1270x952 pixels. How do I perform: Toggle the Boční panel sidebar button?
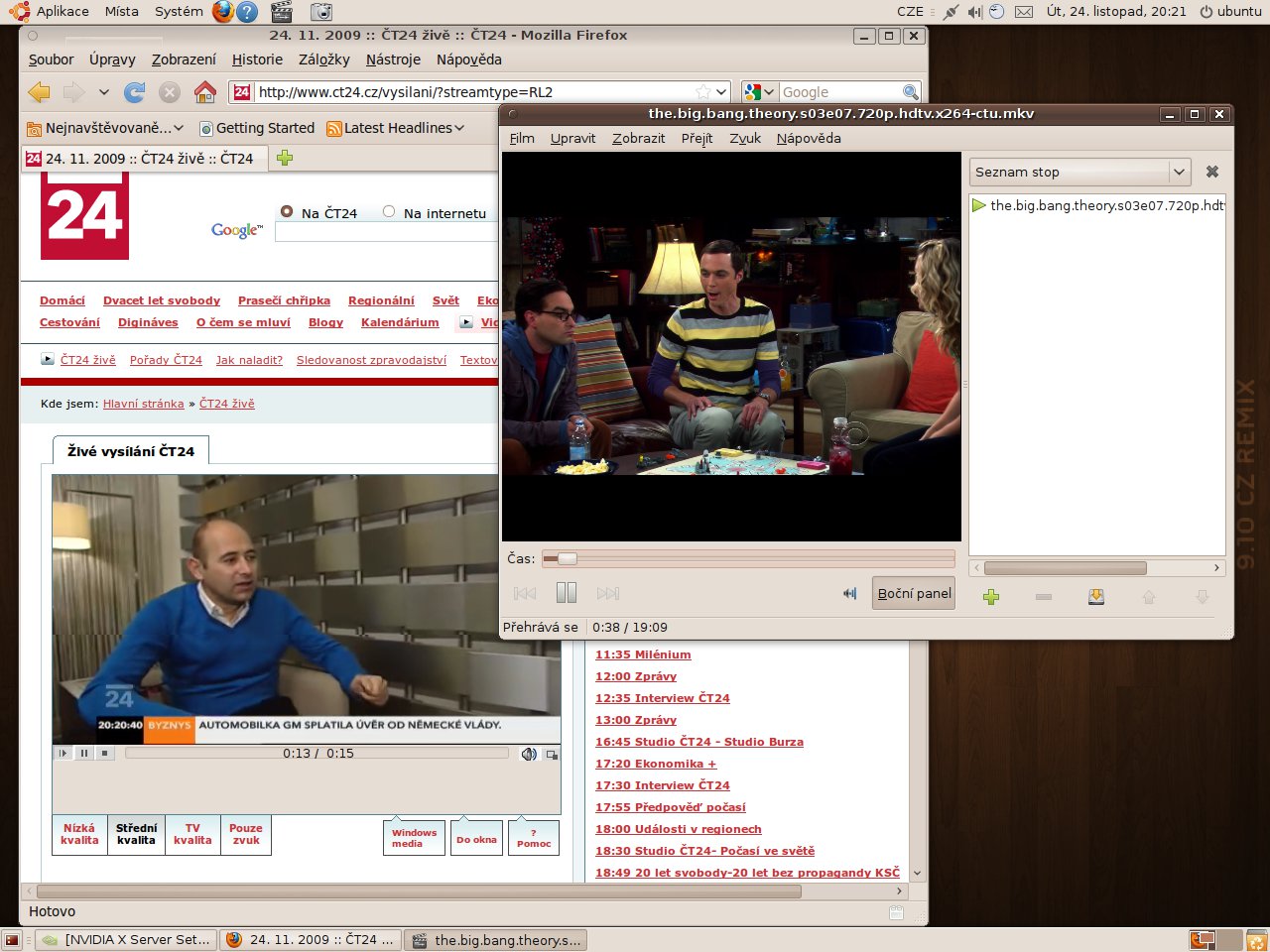914,593
